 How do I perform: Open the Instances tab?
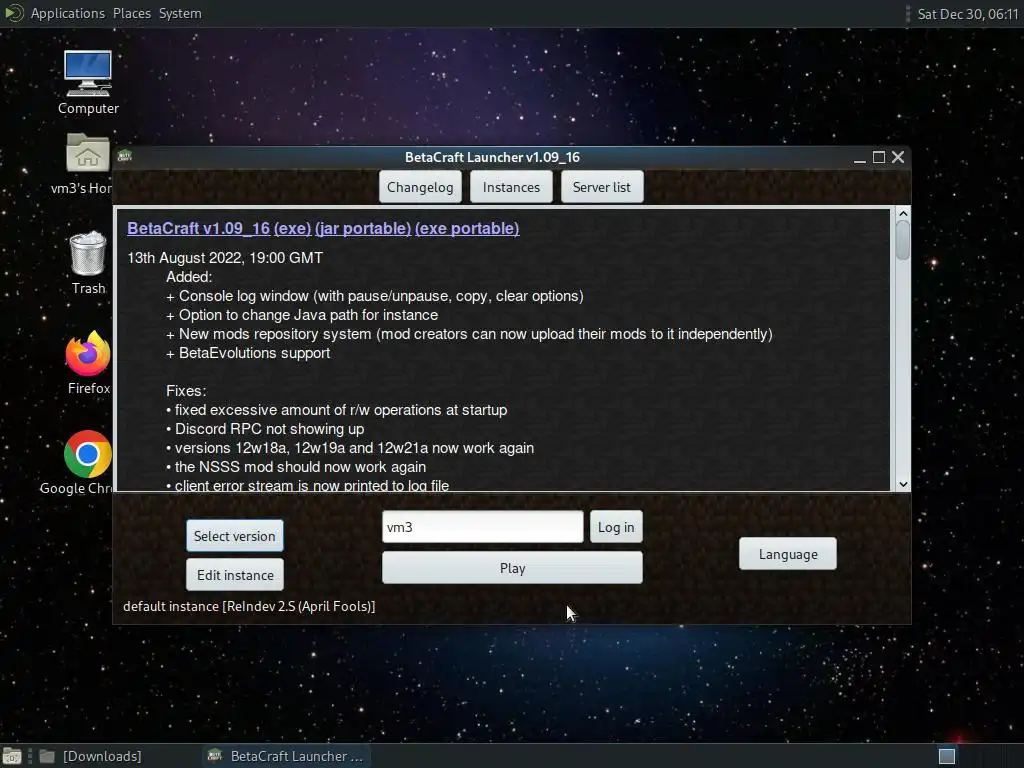511,187
